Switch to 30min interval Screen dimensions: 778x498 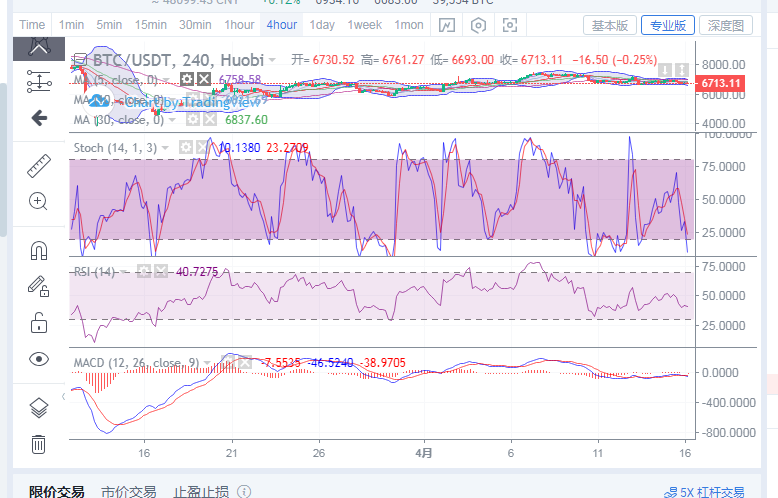tap(195, 25)
